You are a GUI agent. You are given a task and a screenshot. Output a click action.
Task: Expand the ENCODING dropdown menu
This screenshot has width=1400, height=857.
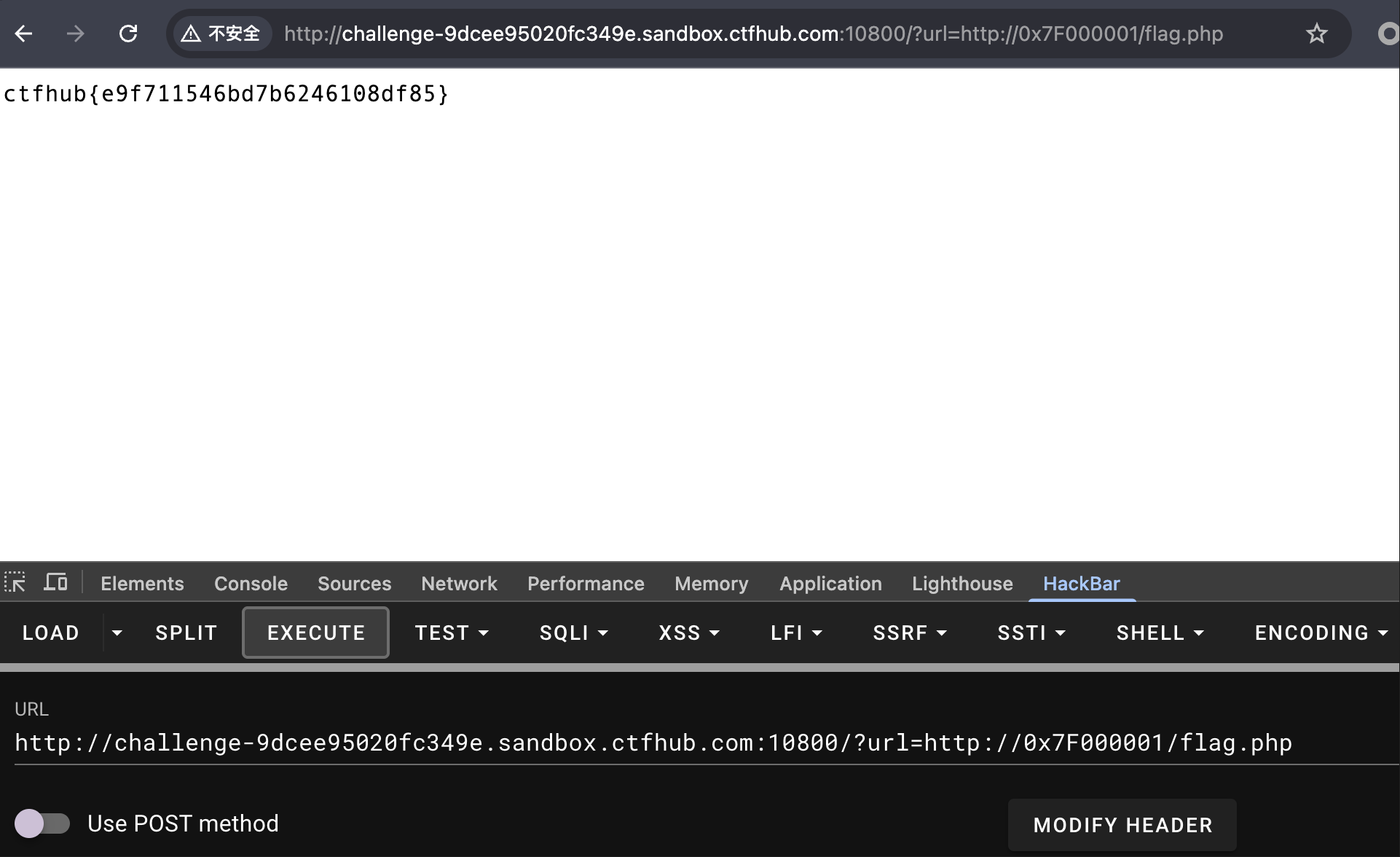[1320, 633]
